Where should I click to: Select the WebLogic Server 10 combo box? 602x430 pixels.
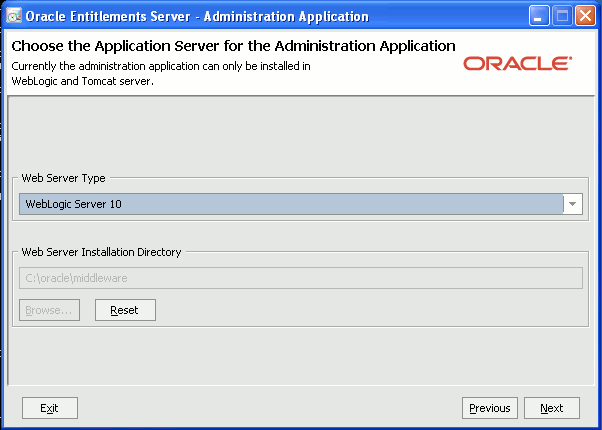(301, 204)
